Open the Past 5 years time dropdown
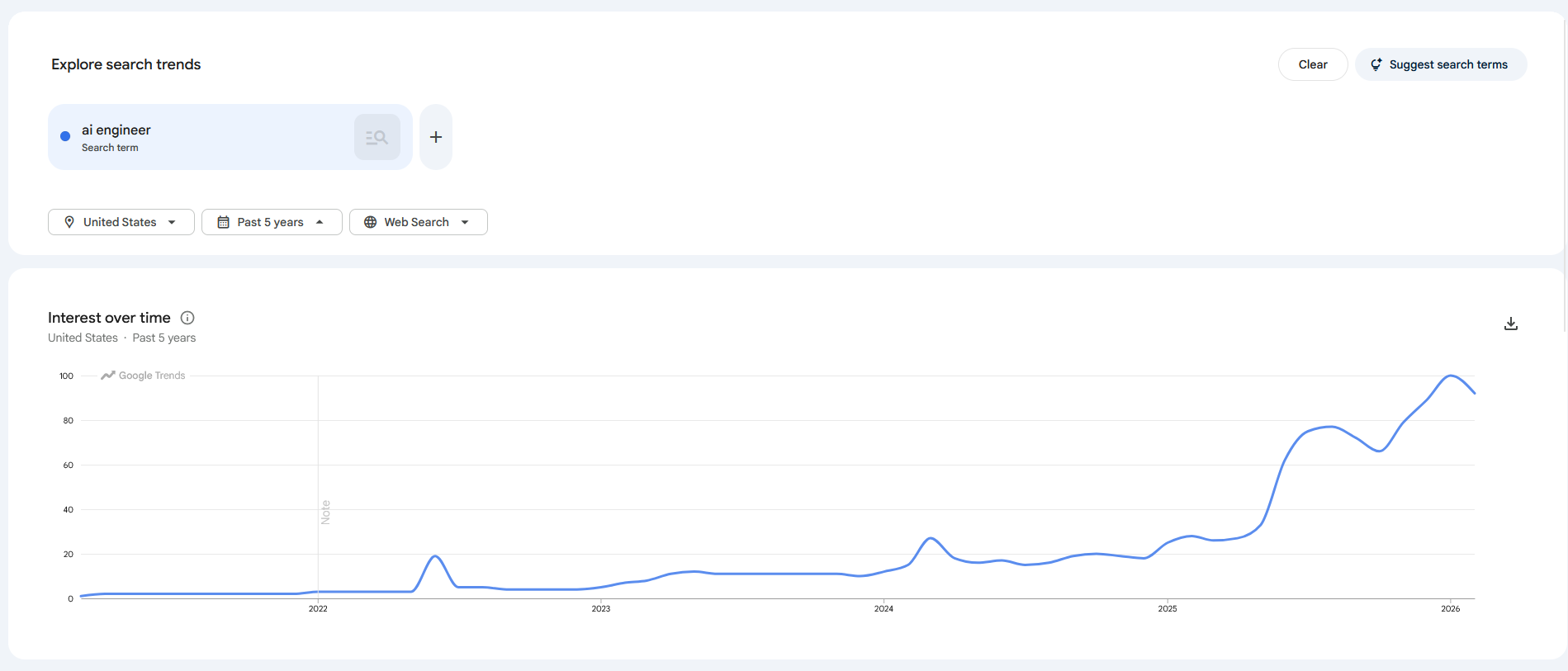 (272, 222)
